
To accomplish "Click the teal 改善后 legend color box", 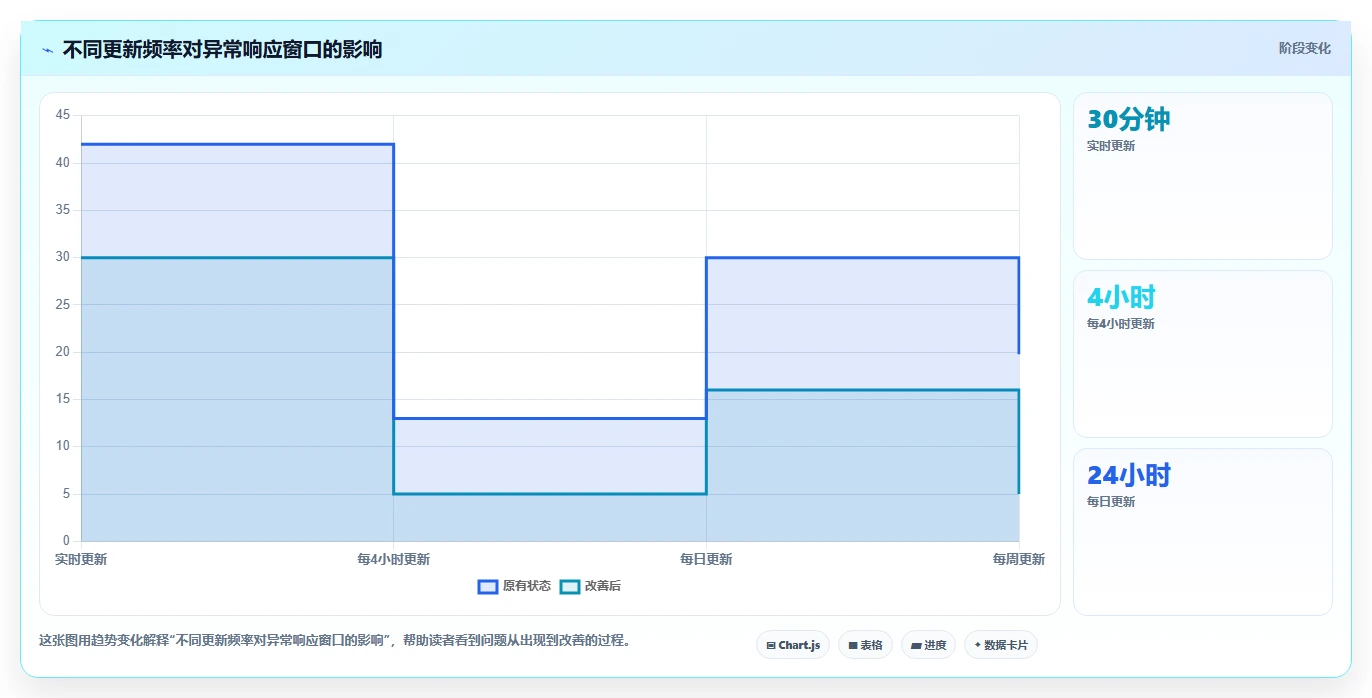I will pos(570,587).
